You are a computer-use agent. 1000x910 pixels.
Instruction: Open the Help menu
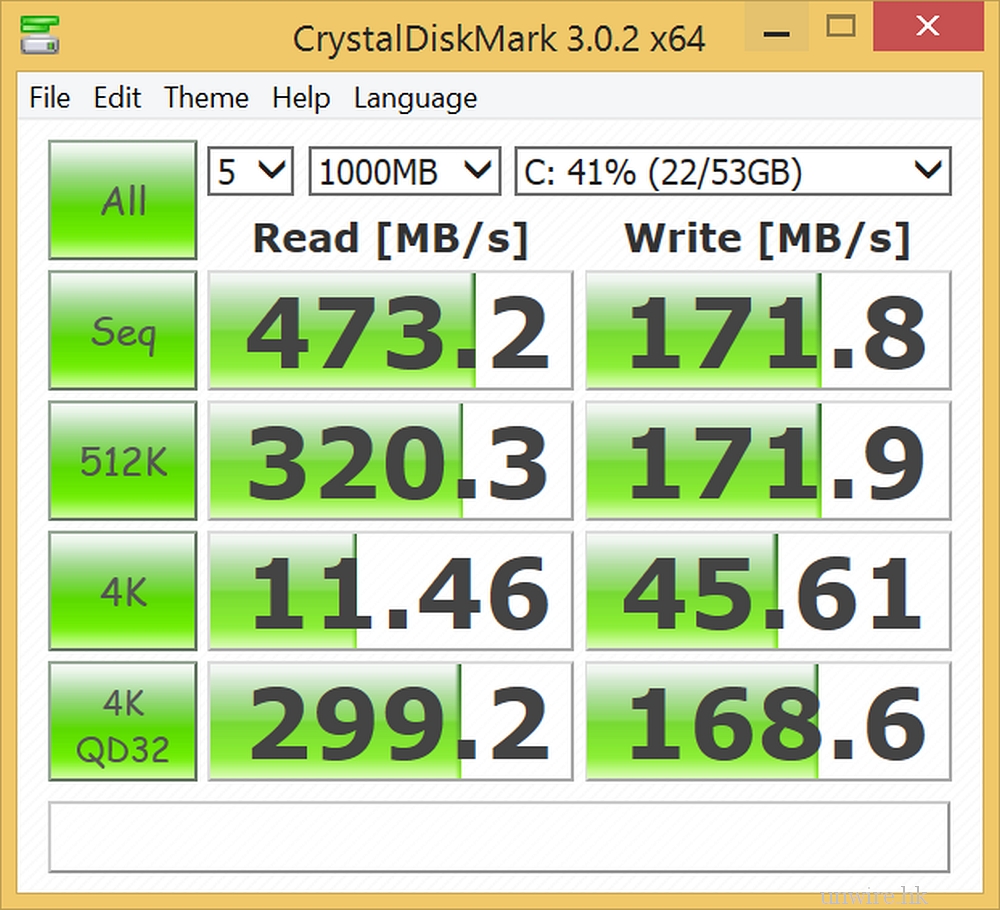tap(300, 98)
